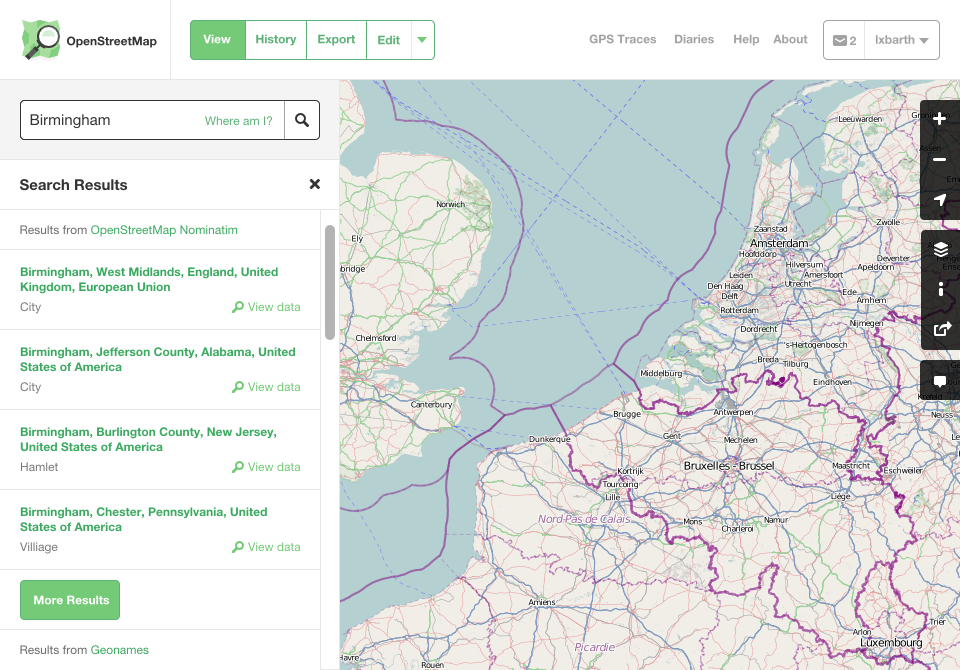This screenshot has height=670, width=960.
Task: Switch to the View tab
Action: click(x=217, y=40)
